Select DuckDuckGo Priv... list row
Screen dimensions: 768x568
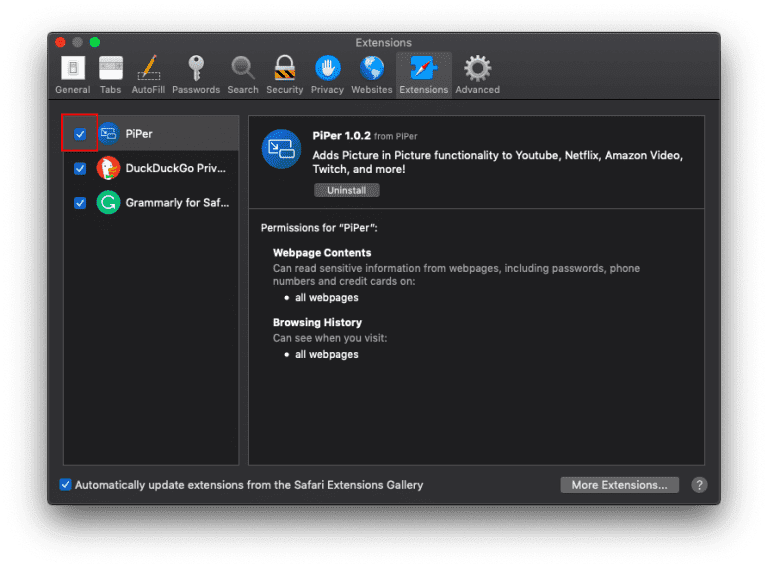tap(151, 168)
